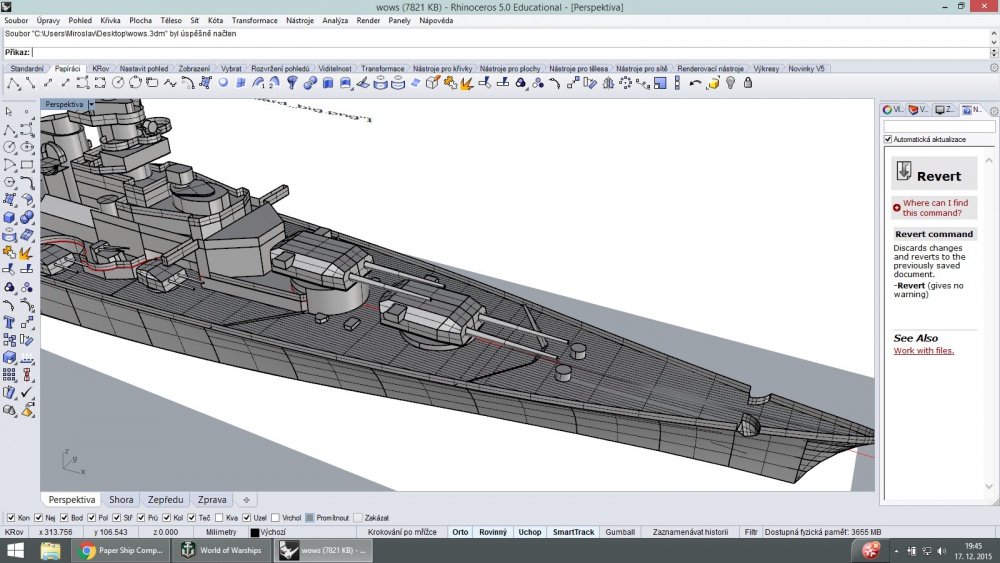Select the arrow pointer tool in sidebar
1000x563 pixels.
coord(9,112)
